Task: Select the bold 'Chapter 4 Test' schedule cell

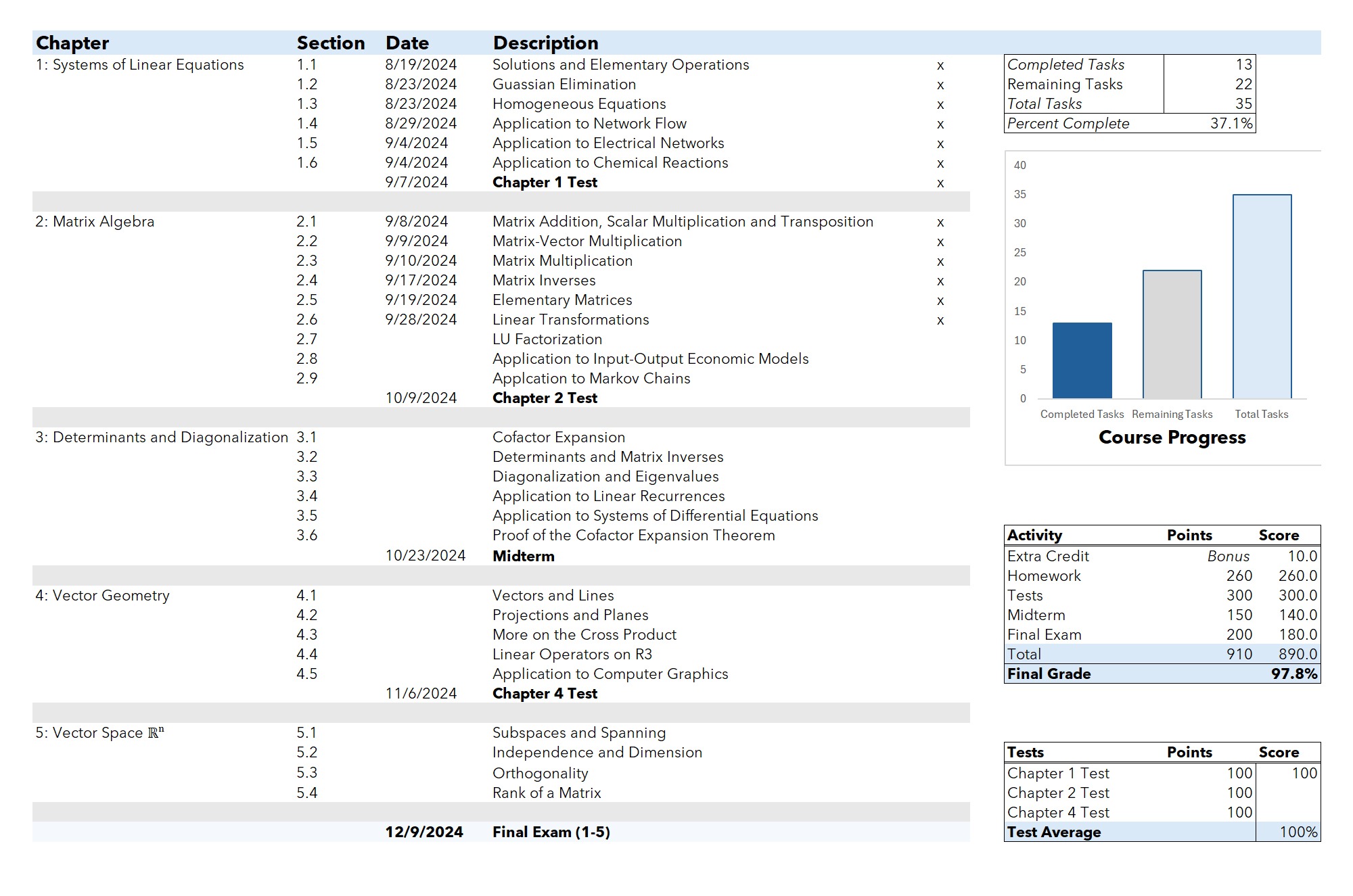Action: point(545,694)
